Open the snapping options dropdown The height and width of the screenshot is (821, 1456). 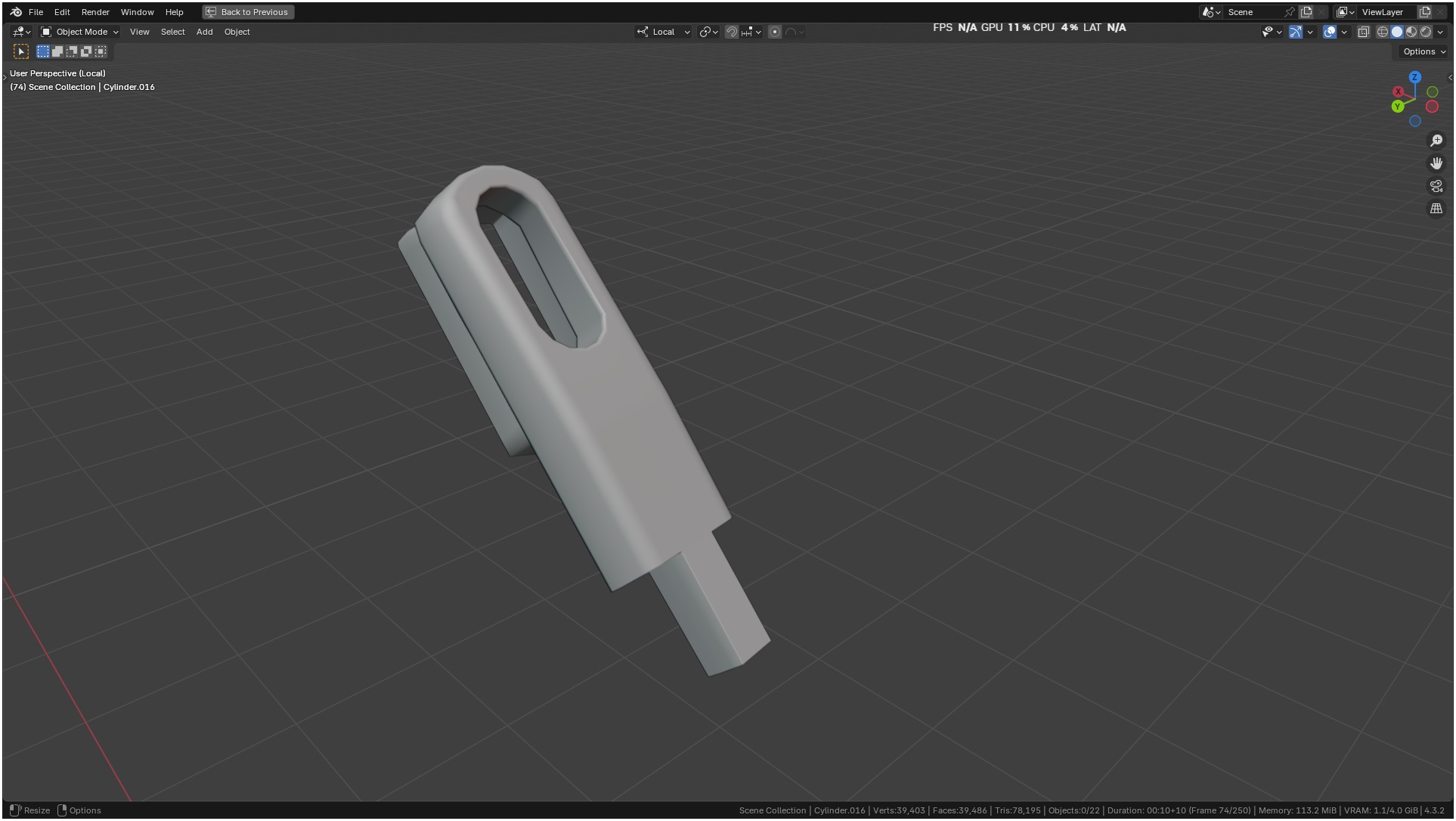coord(751,32)
